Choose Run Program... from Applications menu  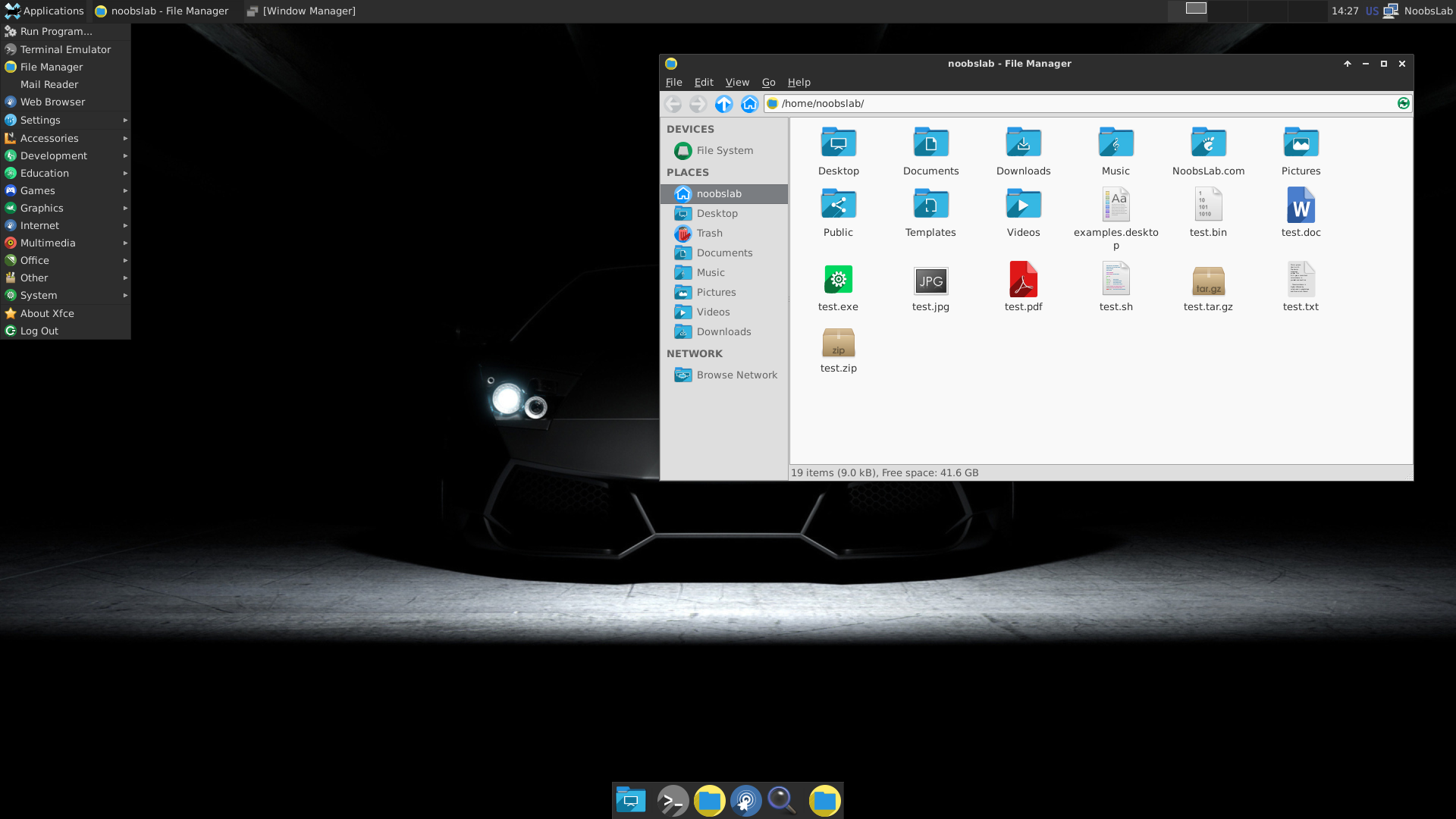pos(65,31)
